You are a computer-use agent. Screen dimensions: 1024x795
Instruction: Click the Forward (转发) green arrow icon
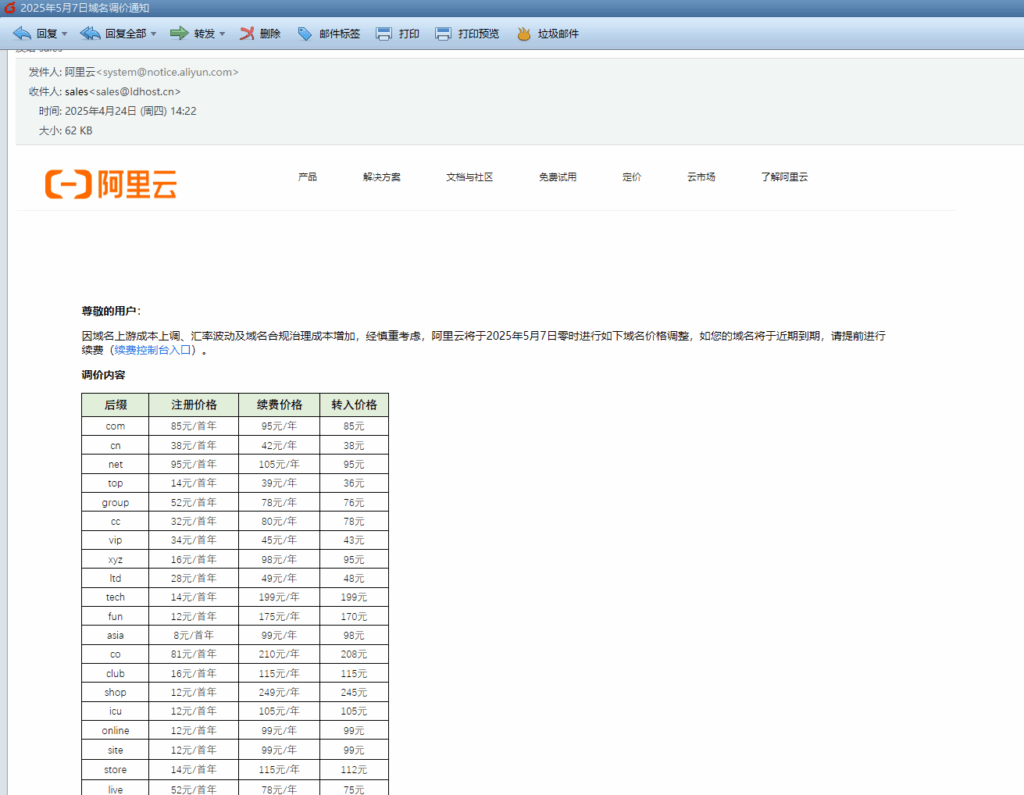(179, 33)
